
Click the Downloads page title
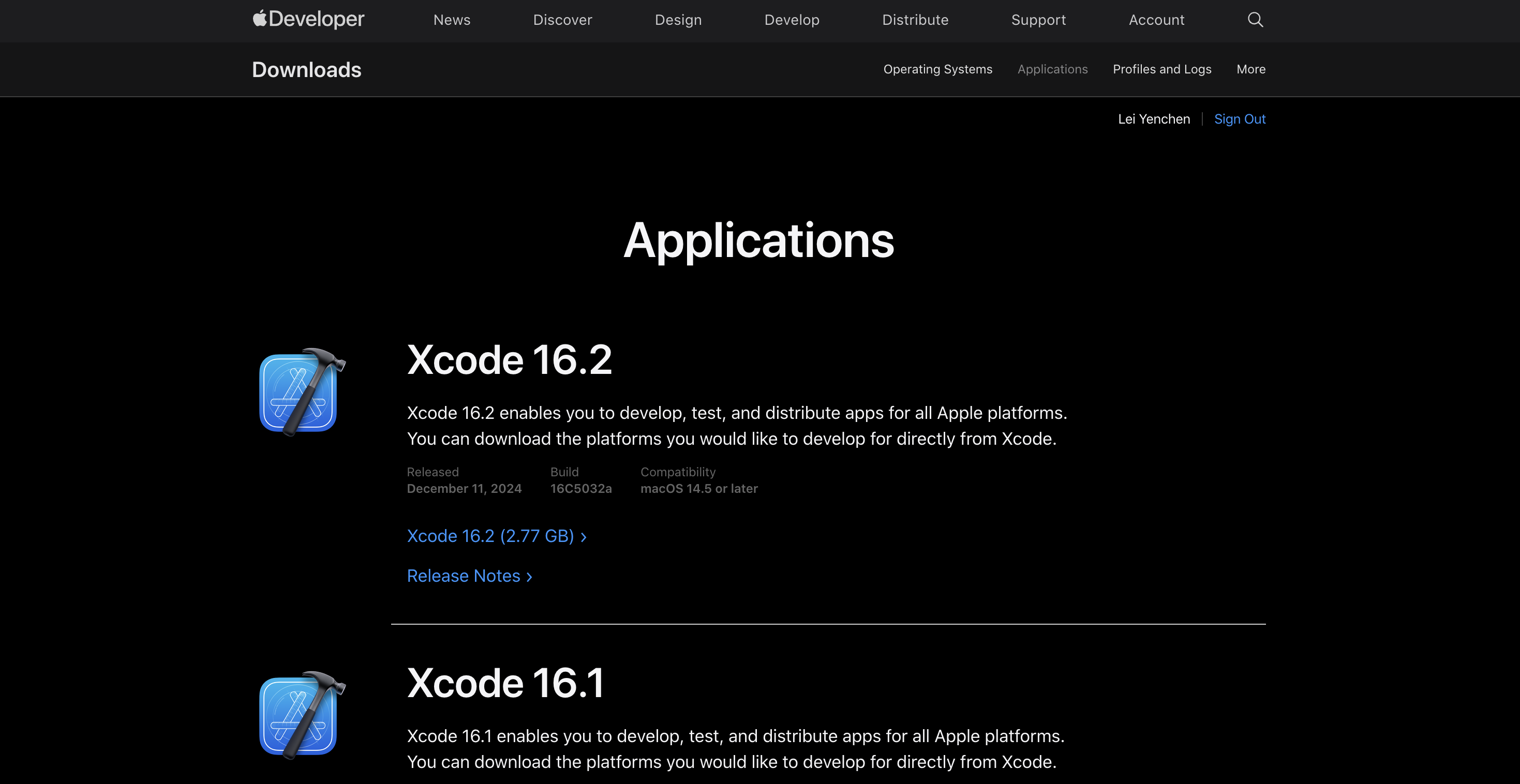(306, 70)
